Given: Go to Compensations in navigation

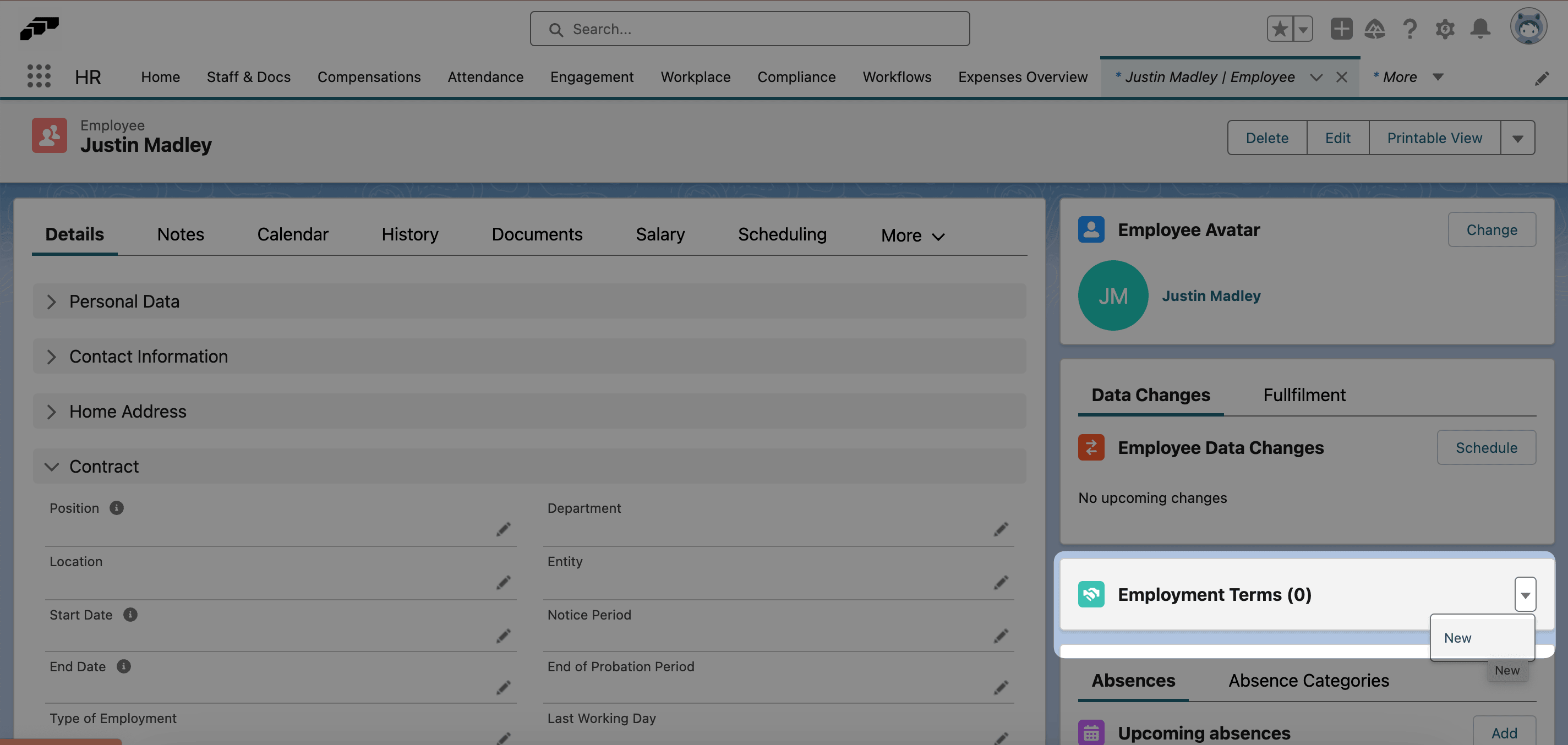Looking at the screenshot, I should 369,76.
